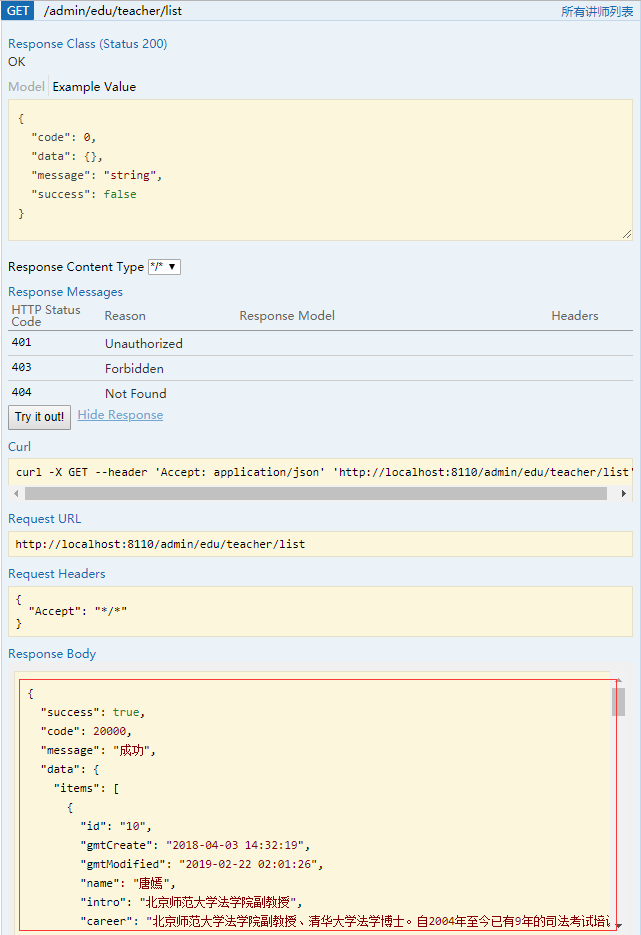Click the "code": 20000 line in response
The image size is (641, 935).
86,731
